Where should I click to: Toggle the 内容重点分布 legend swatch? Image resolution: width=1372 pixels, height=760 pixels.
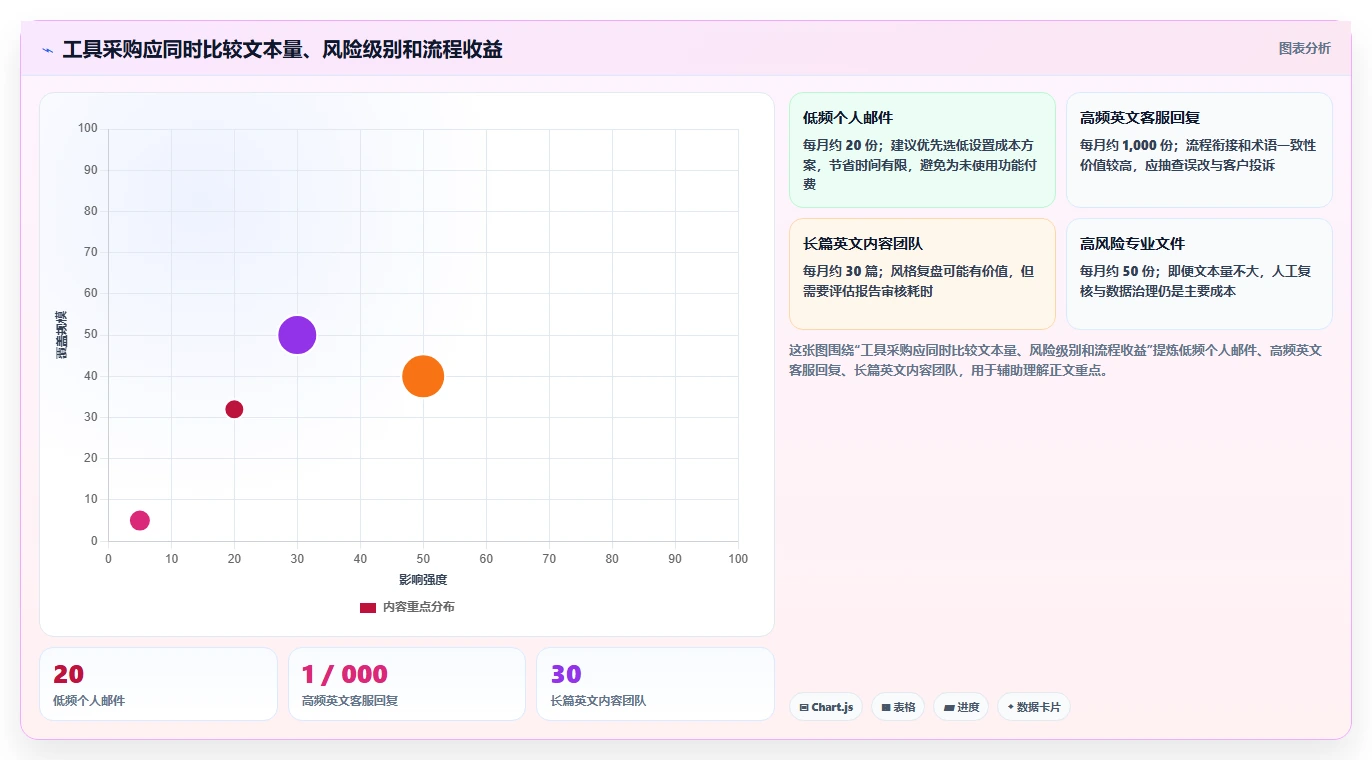point(368,607)
